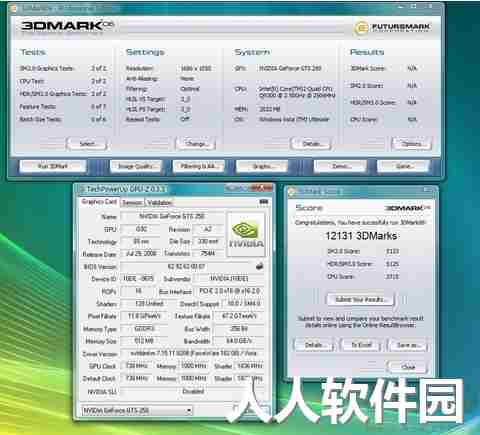Viewport: 480px width, 435px height.
Task: Click Close in the Score window
Action: click(407, 367)
